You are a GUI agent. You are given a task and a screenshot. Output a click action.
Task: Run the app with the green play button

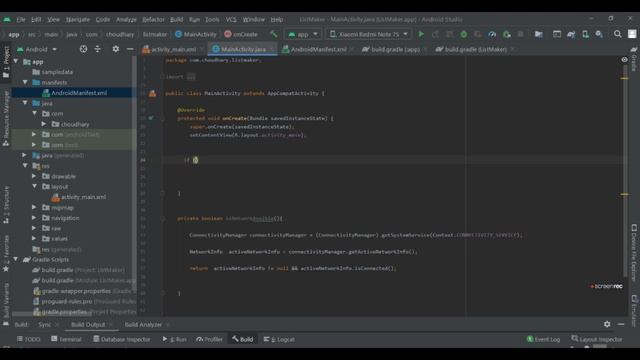point(421,34)
